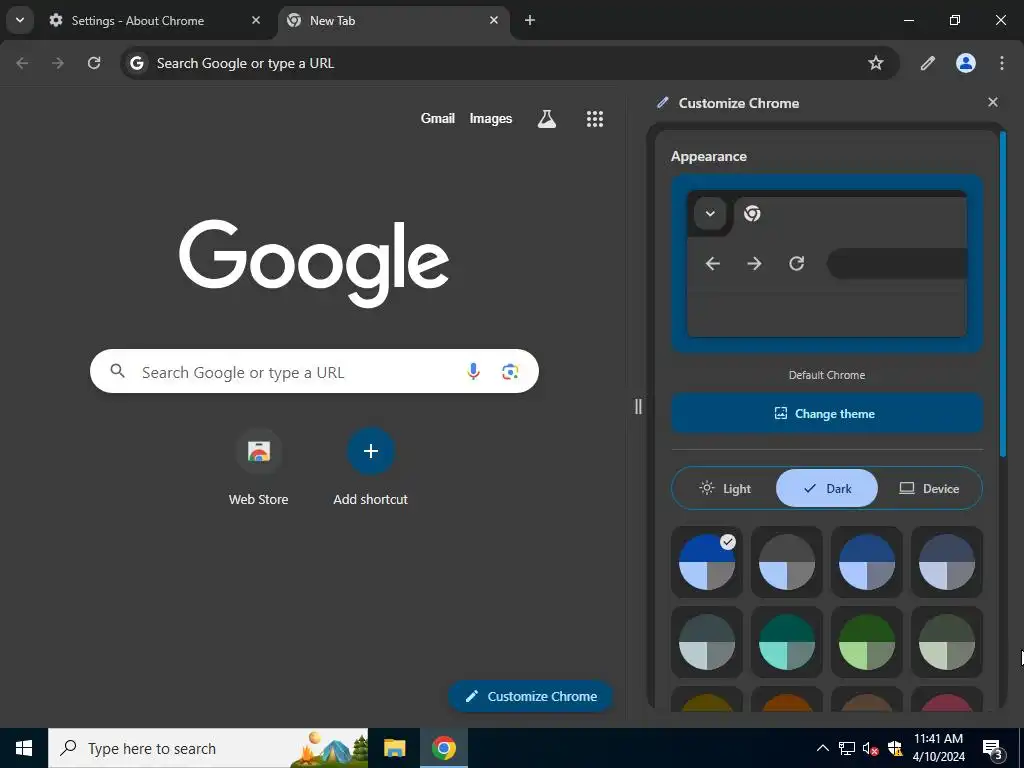Select Light mode
Image resolution: width=1024 pixels, height=768 pixels.
click(x=725, y=488)
